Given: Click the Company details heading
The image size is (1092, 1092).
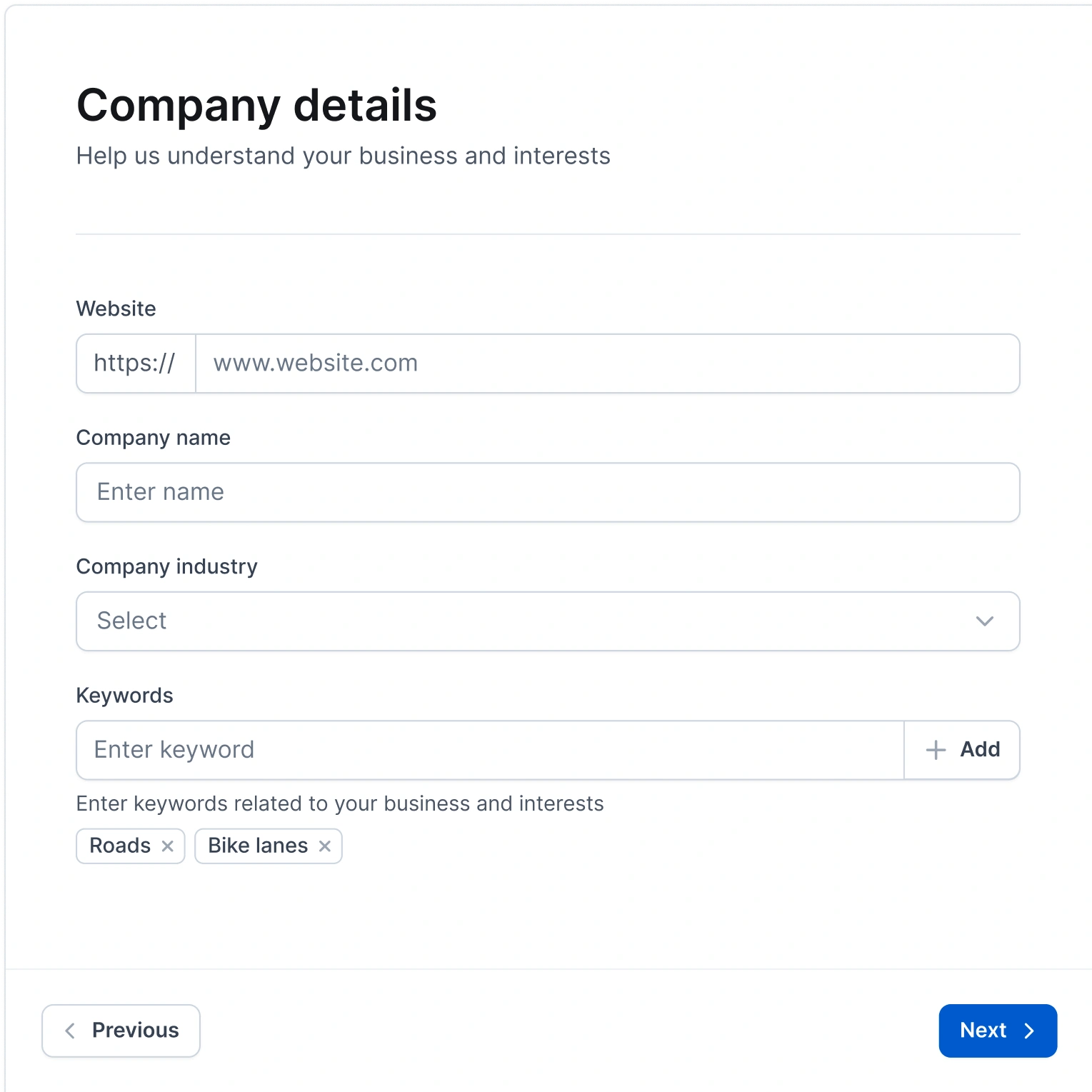Looking at the screenshot, I should click(256, 105).
